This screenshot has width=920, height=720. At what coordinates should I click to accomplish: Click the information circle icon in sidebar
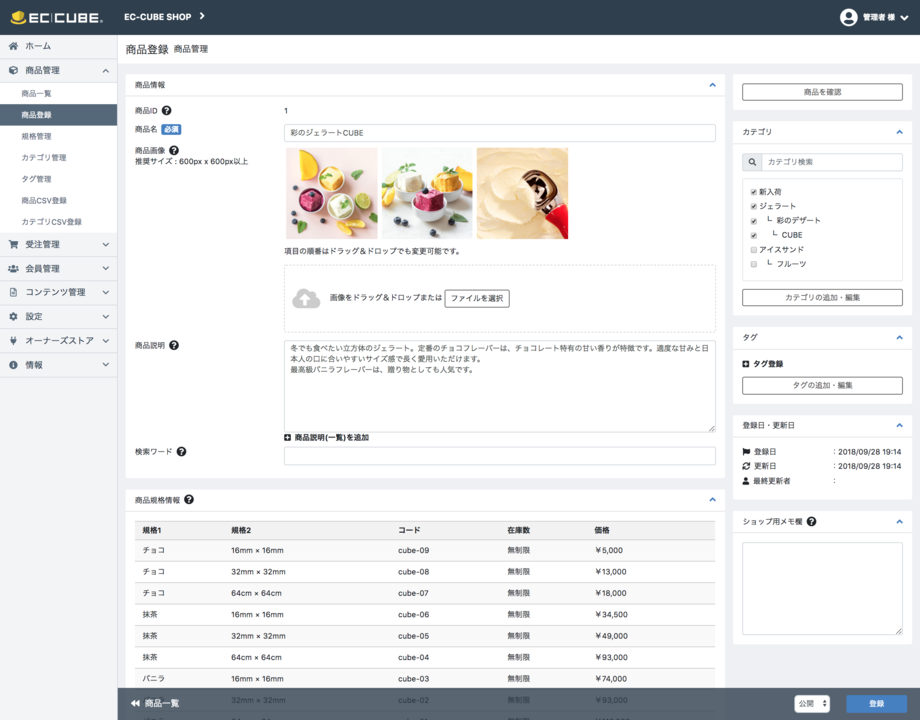tap(13, 365)
